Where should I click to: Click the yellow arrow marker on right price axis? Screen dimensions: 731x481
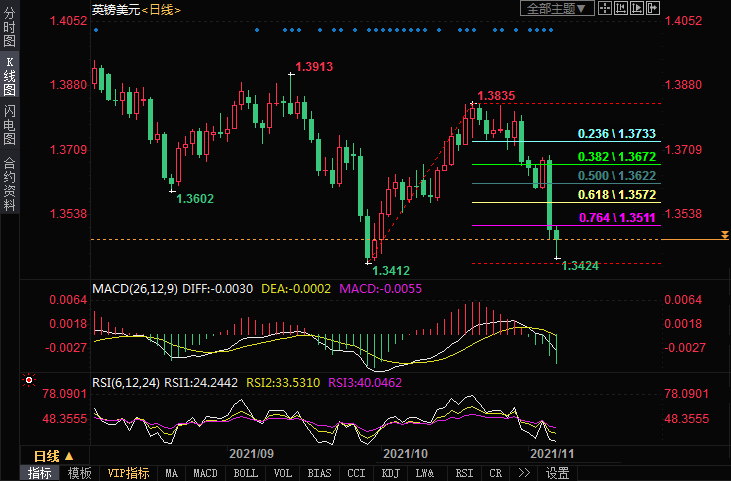click(724, 234)
